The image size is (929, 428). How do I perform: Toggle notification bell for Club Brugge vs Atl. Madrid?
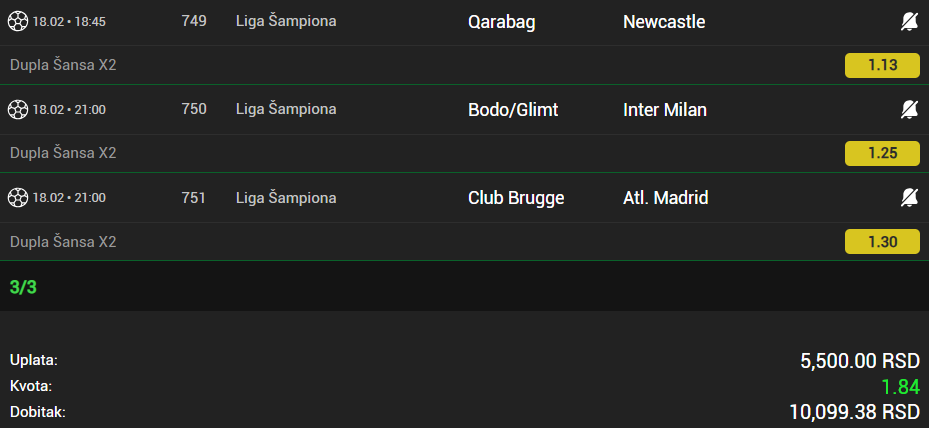pos(909,197)
